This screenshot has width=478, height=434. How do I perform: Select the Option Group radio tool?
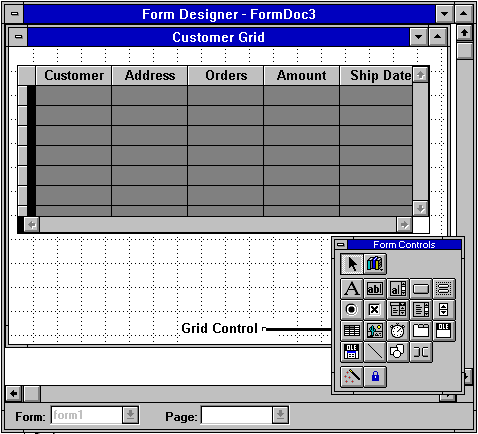352,310
